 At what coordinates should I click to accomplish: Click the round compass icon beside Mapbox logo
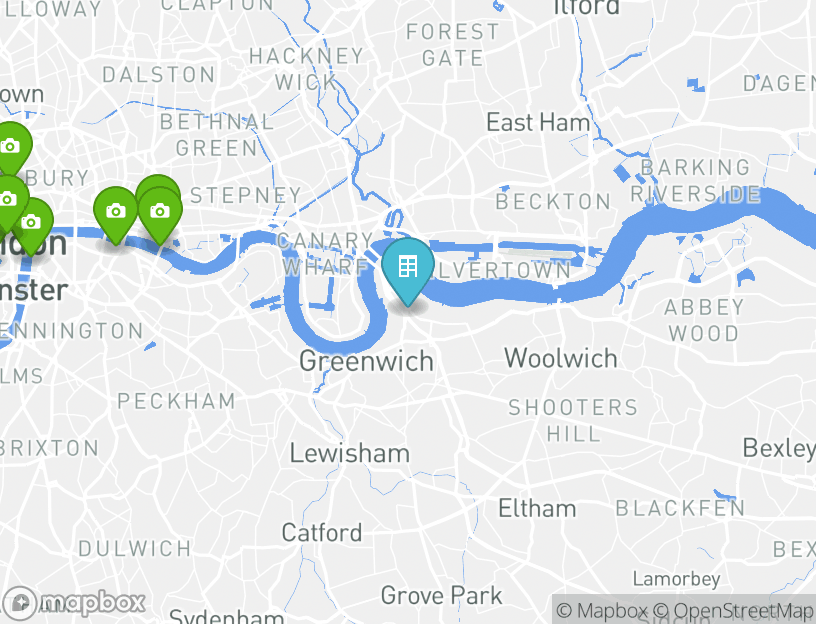tap(20, 604)
